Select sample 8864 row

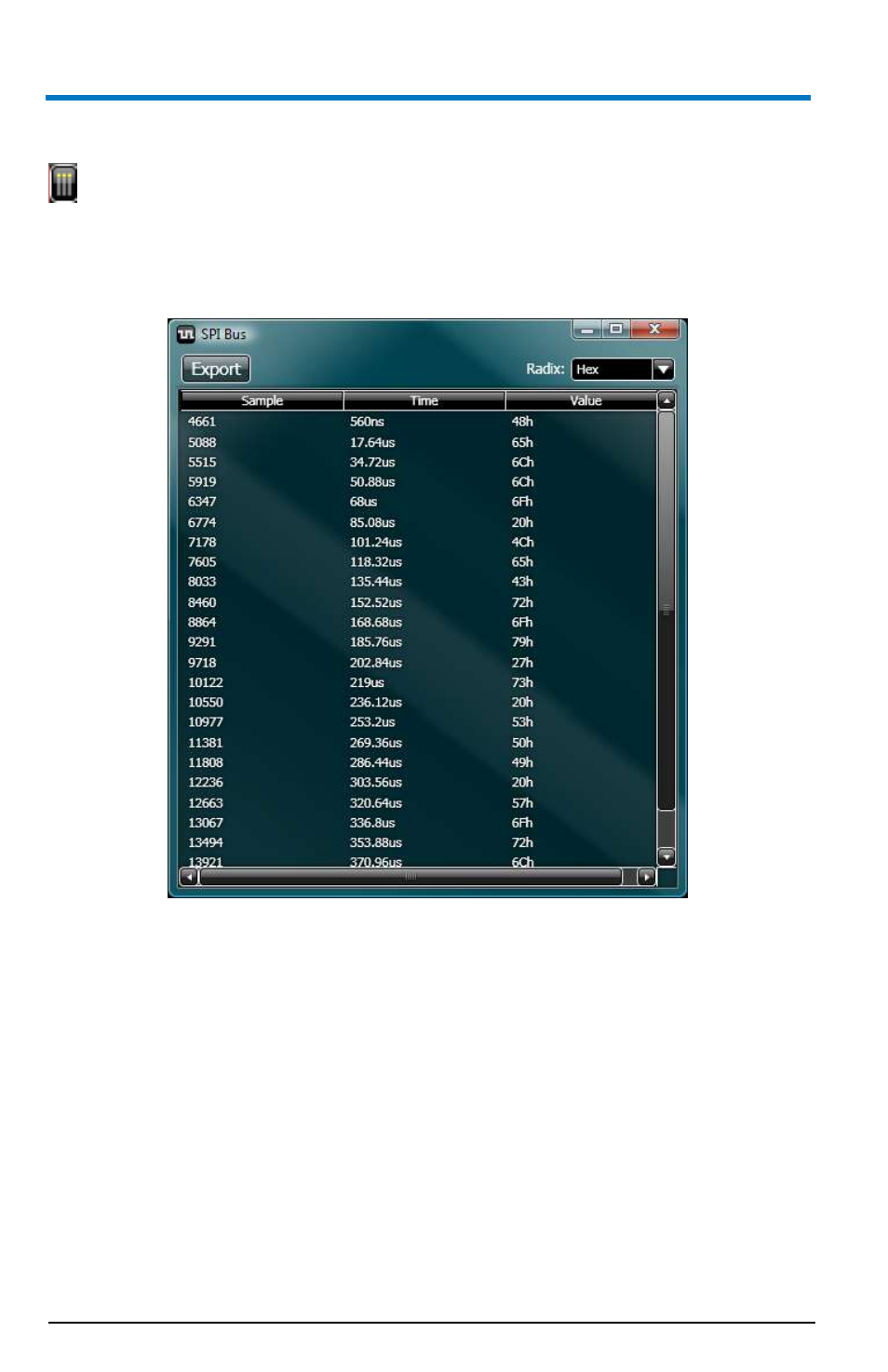(x=419, y=622)
